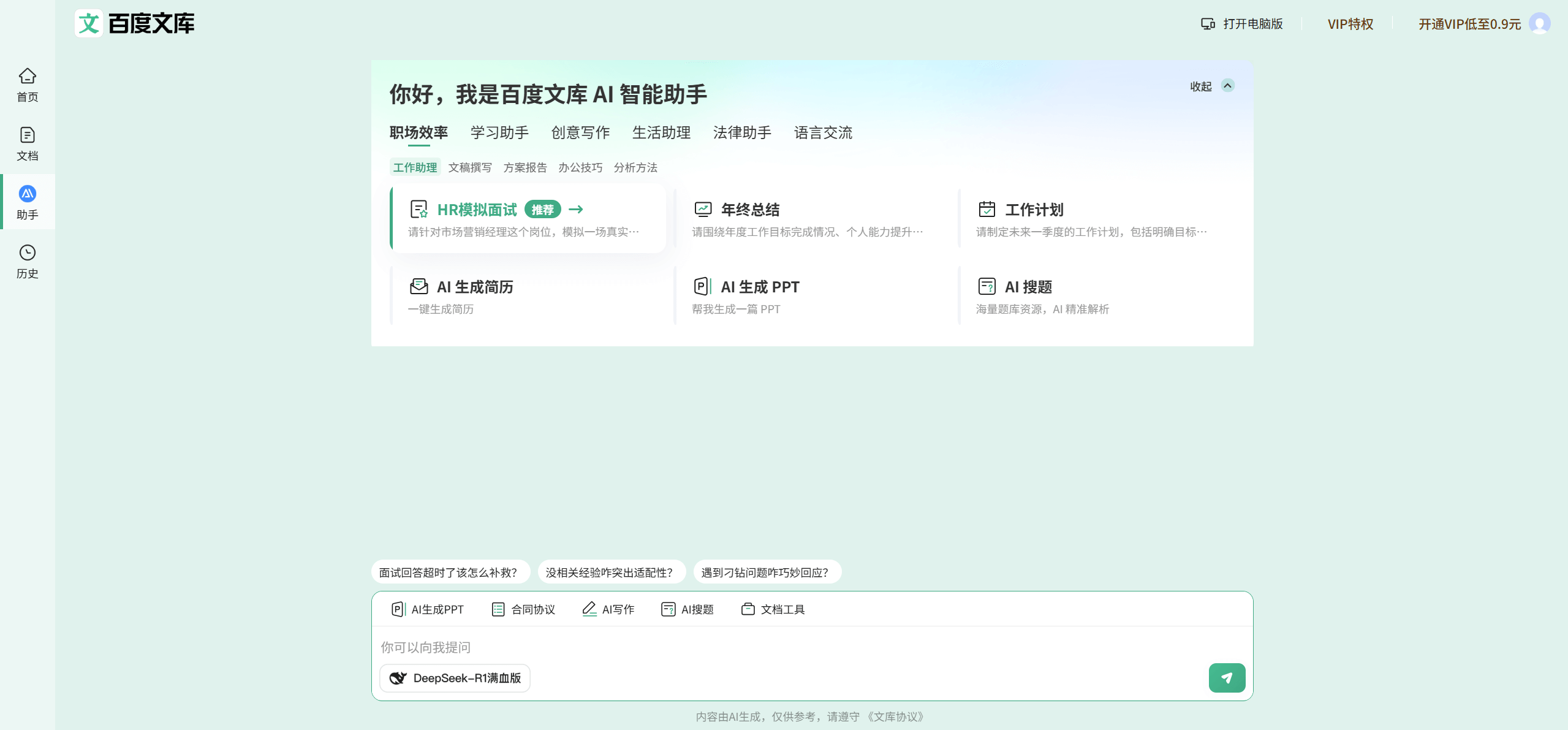The image size is (1568, 730).
Task: Click the send paper-plane icon
Action: (1227, 678)
